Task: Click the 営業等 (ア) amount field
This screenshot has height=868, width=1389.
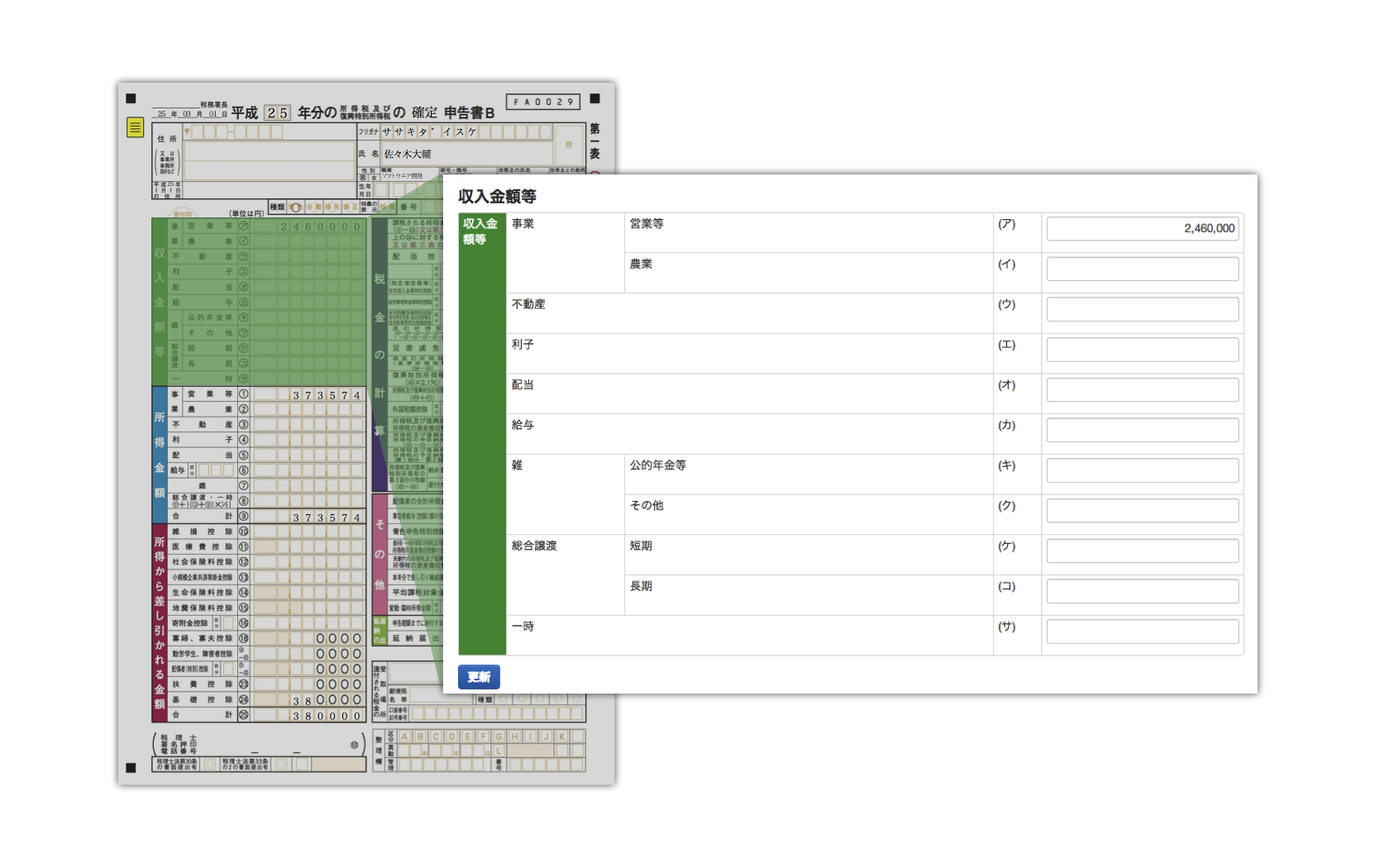Action: tap(1142, 228)
